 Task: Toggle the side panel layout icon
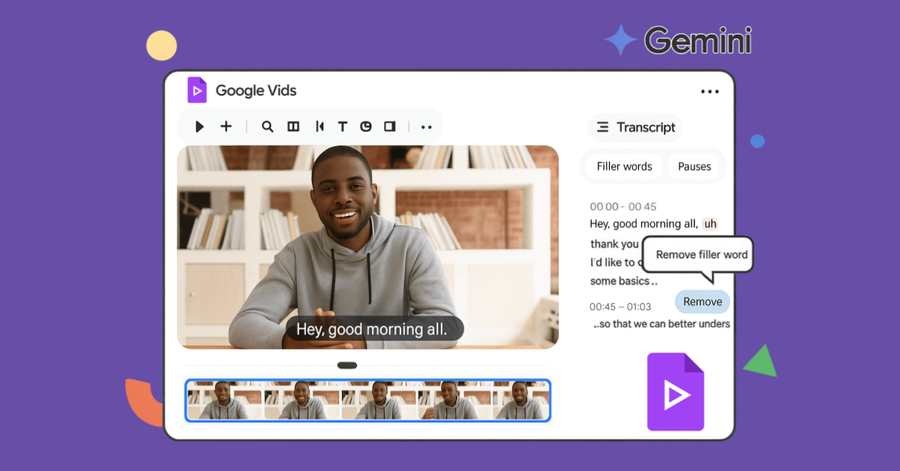click(390, 126)
